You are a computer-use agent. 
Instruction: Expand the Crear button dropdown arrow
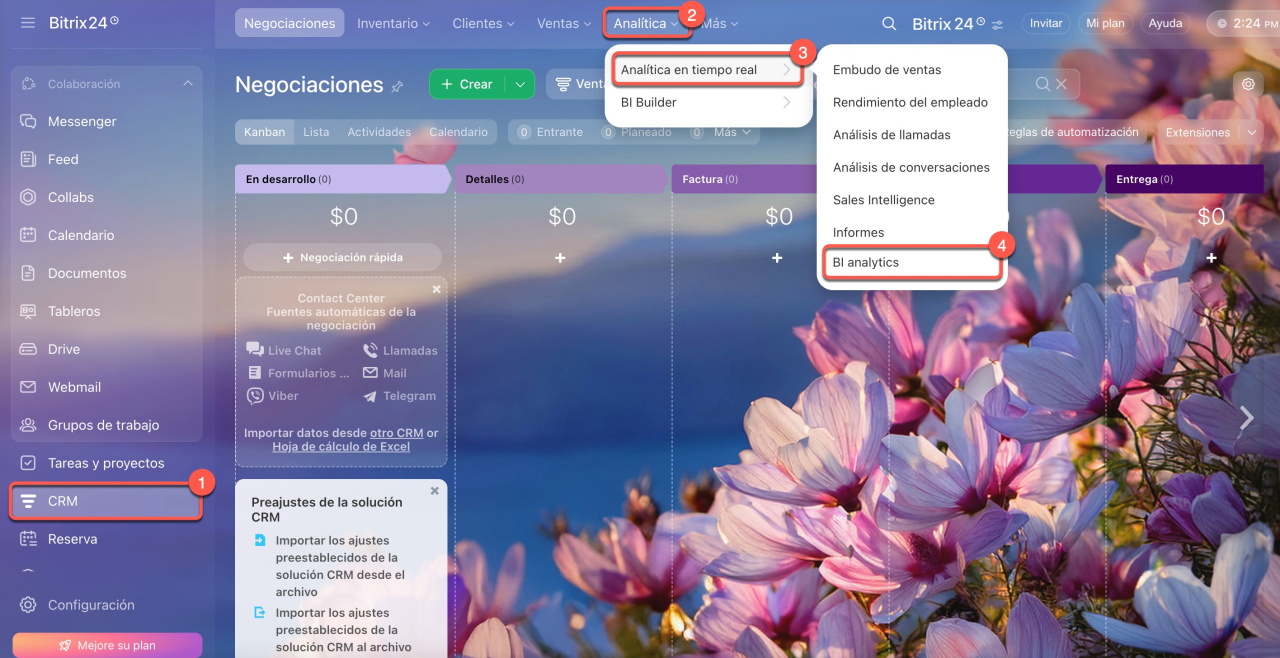click(520, 85)
